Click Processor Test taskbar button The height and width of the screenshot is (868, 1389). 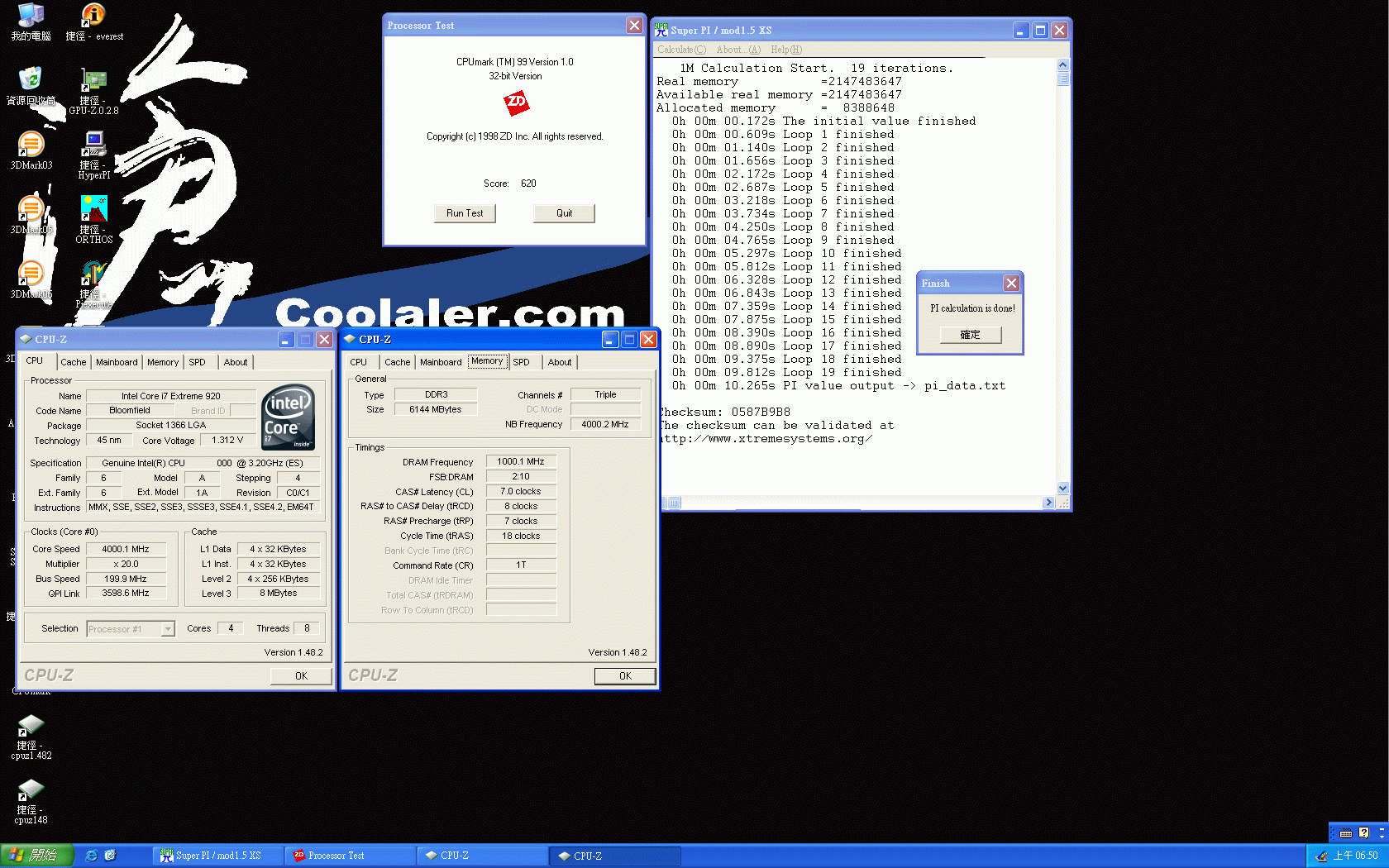pyautogui.click(x=351, y=856)
